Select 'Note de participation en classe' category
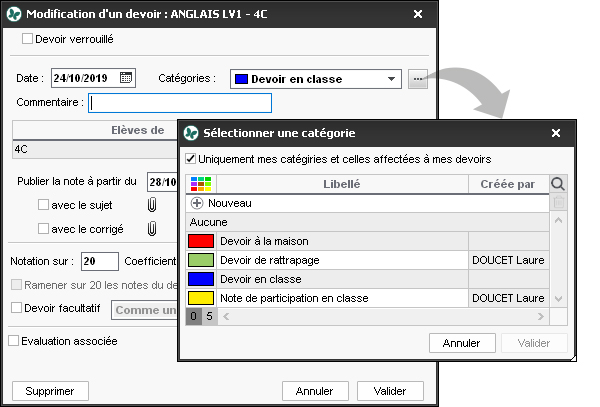The width and height of the screenshot is (600, 407). 367,298
